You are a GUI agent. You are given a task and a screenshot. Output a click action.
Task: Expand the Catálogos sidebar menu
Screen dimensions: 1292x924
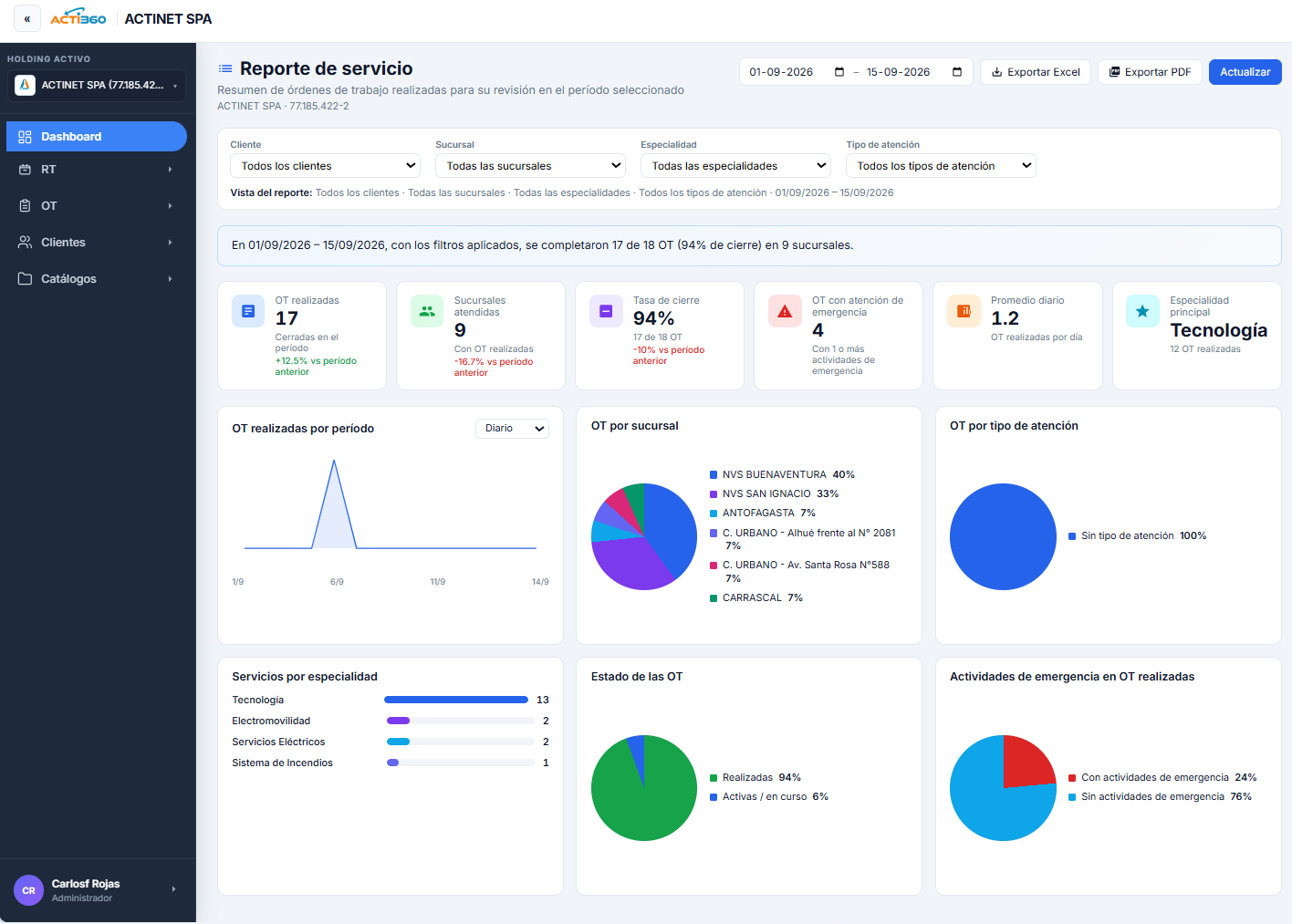click(x=170, y=279)
